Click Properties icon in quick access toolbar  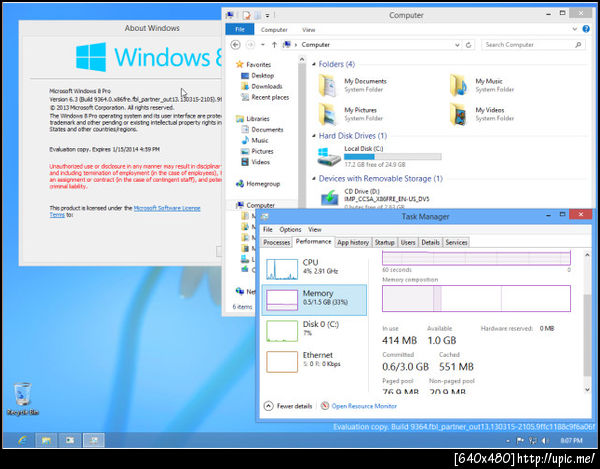[x=247, y=15]
